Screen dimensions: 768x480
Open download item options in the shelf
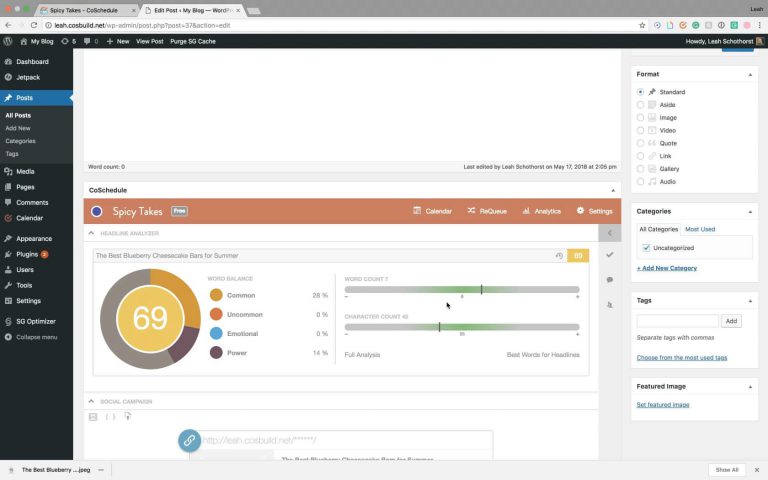tap(101, 470)
